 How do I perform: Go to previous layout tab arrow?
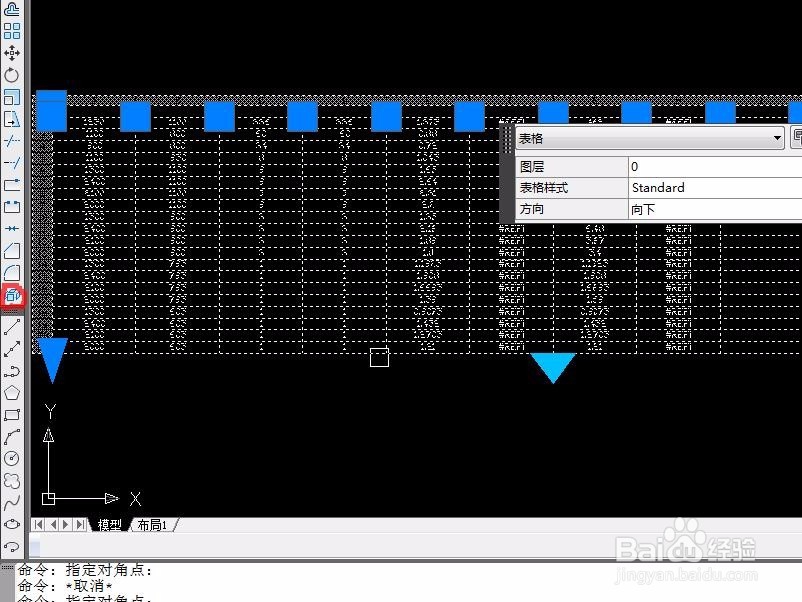coord(53,525)
